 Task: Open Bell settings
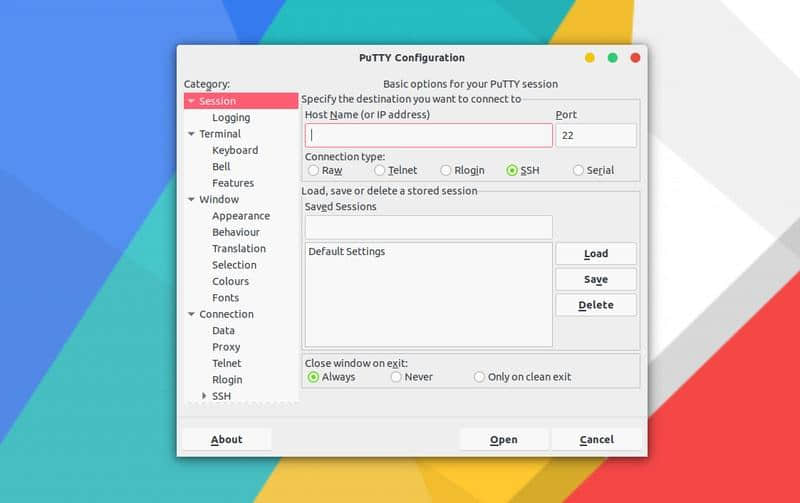coord(221,166)
